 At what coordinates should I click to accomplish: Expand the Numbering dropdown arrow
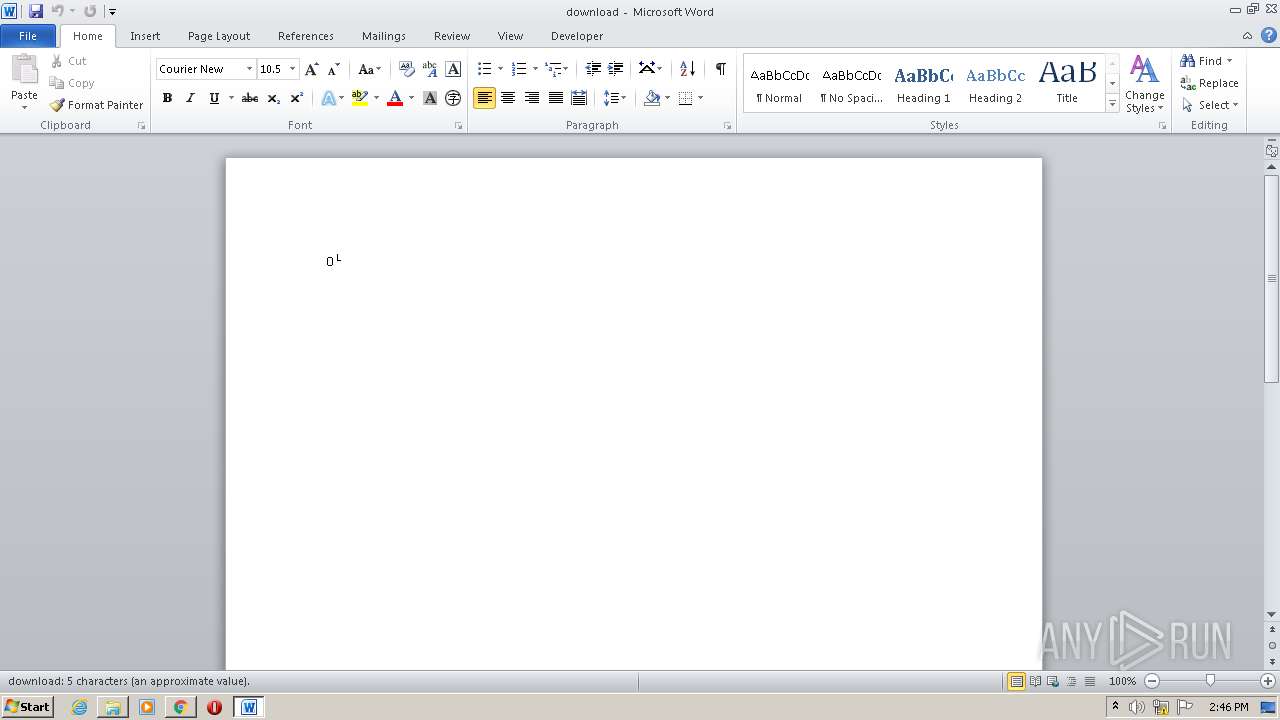point(535,69)
